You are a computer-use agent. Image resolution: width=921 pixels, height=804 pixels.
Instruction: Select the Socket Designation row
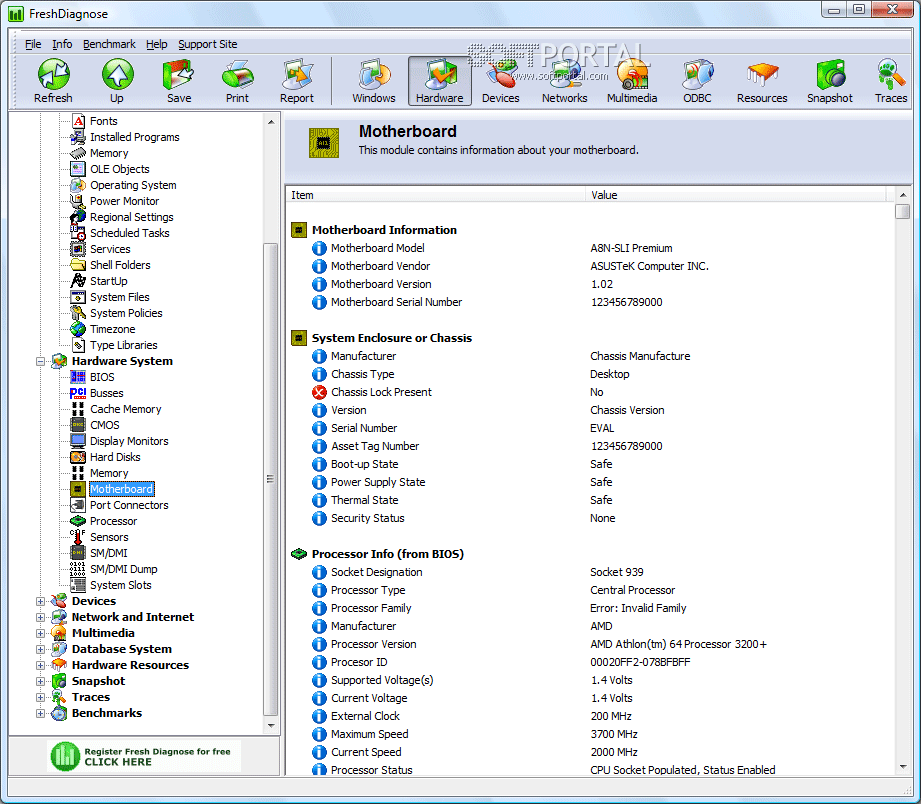(x=590, y=572)
